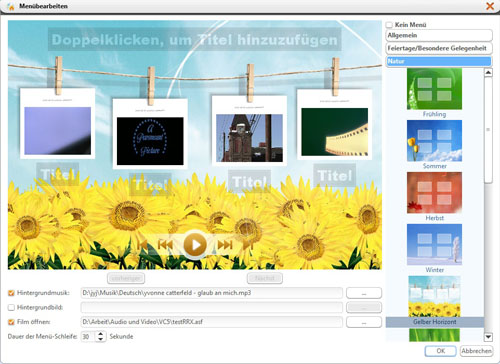Enable the Hintergrundbild checkbox
The image size is (500, 364).
click(11, 307)
